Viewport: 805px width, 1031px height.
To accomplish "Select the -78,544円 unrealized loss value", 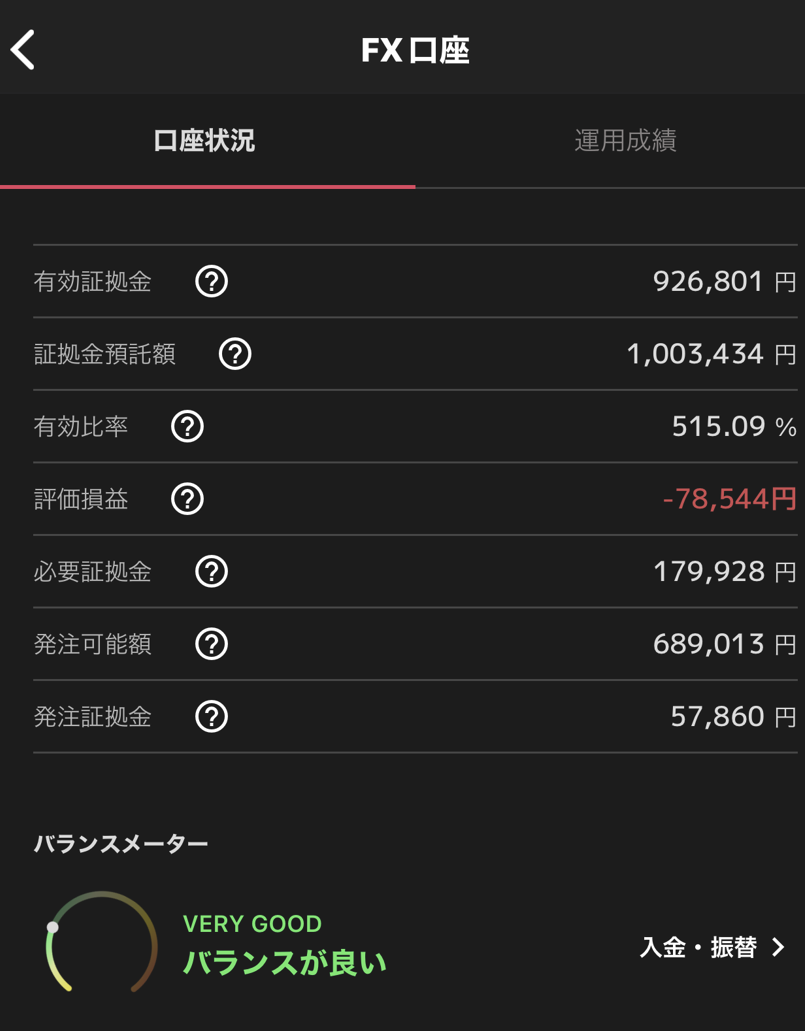I will pyautogui.click(x=729, y=499).
